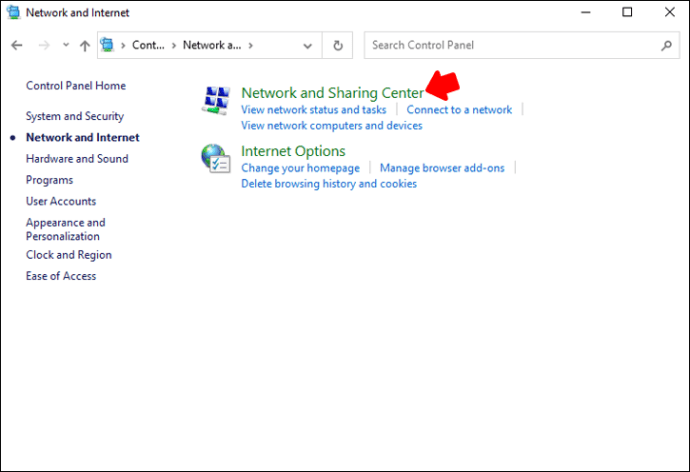Open the recent locations dropdown arrow
Screen dimensions: 690x472
[x=66, y=46]
